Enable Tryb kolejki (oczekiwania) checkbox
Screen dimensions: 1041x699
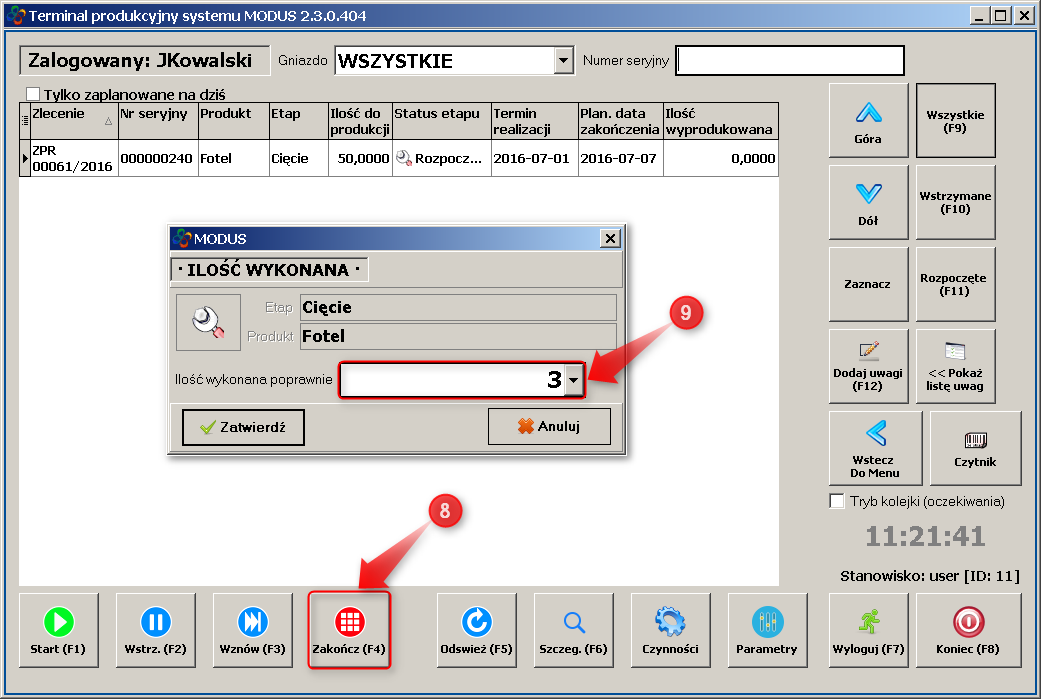(837, 501)
